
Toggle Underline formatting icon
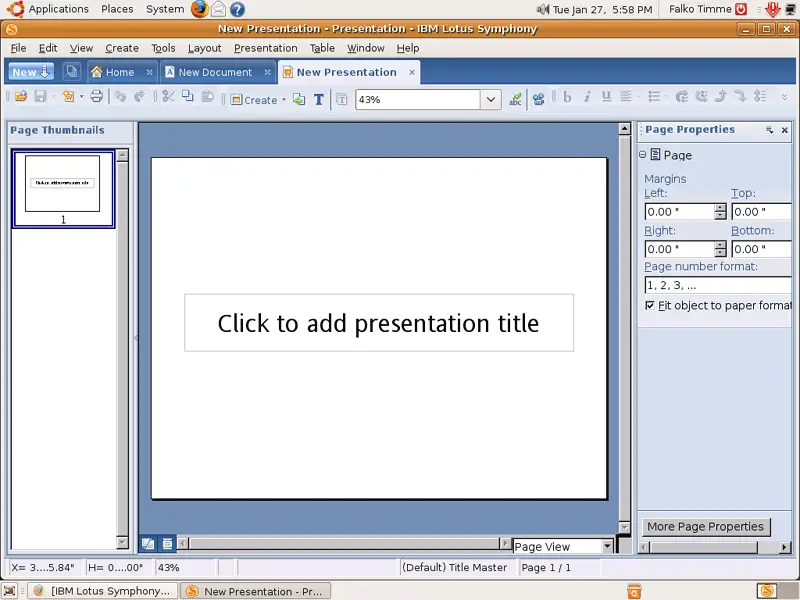606,96
